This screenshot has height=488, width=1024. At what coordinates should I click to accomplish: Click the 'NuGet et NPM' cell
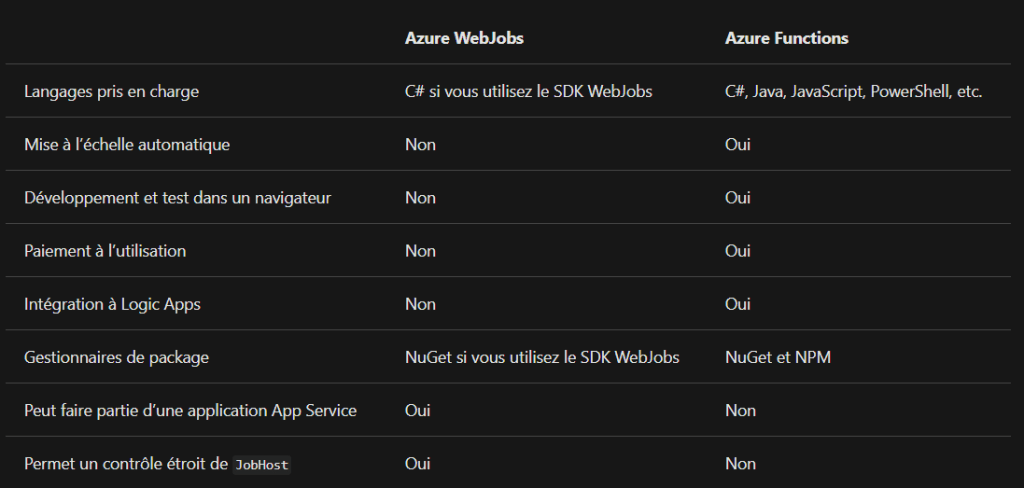(x=771, y=357)
